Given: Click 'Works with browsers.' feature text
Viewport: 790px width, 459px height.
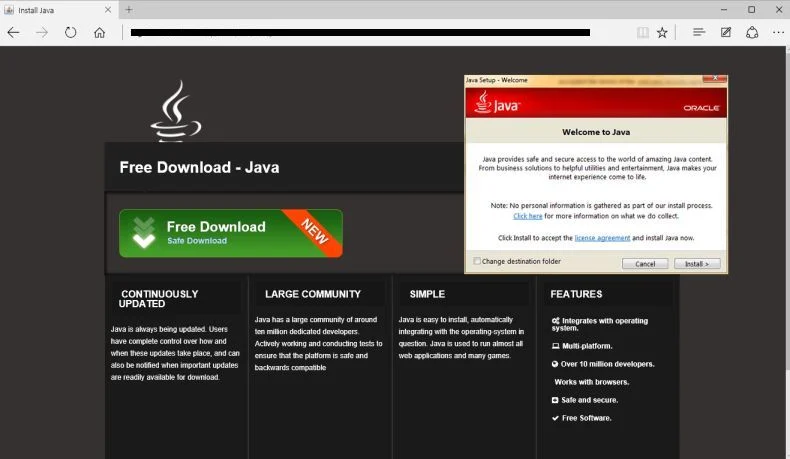Looking at the screenshot, I should 591,382.
